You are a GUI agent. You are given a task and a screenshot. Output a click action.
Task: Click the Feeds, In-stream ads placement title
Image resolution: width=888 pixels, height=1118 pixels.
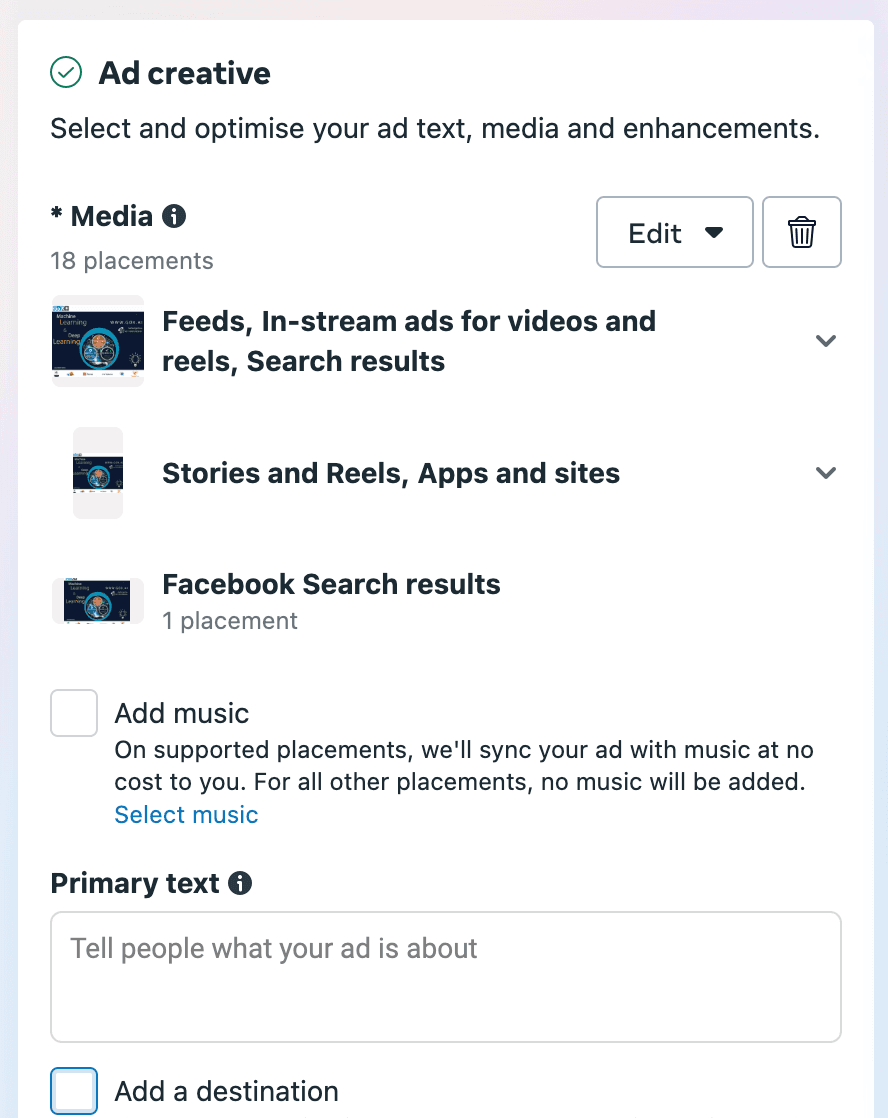408,341
